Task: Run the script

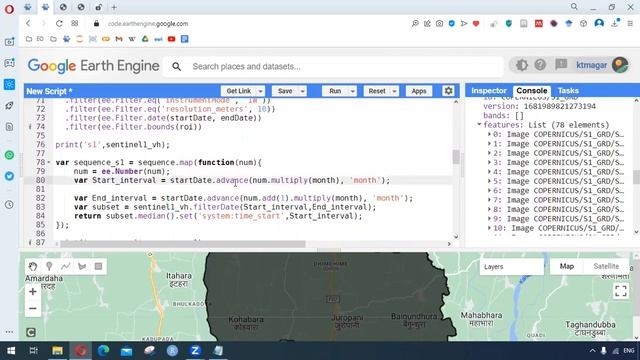Action: [335, 91]
